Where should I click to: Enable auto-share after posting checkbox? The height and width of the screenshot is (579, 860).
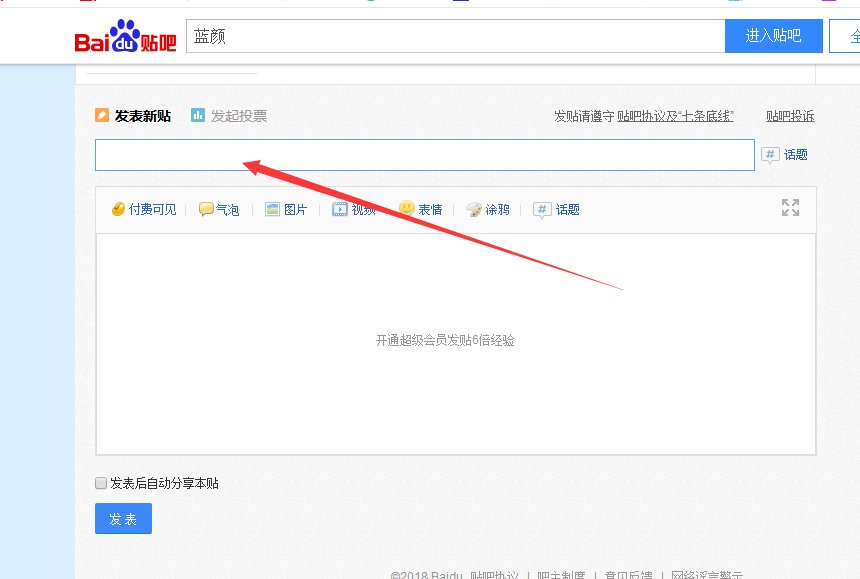pos(100,482)
